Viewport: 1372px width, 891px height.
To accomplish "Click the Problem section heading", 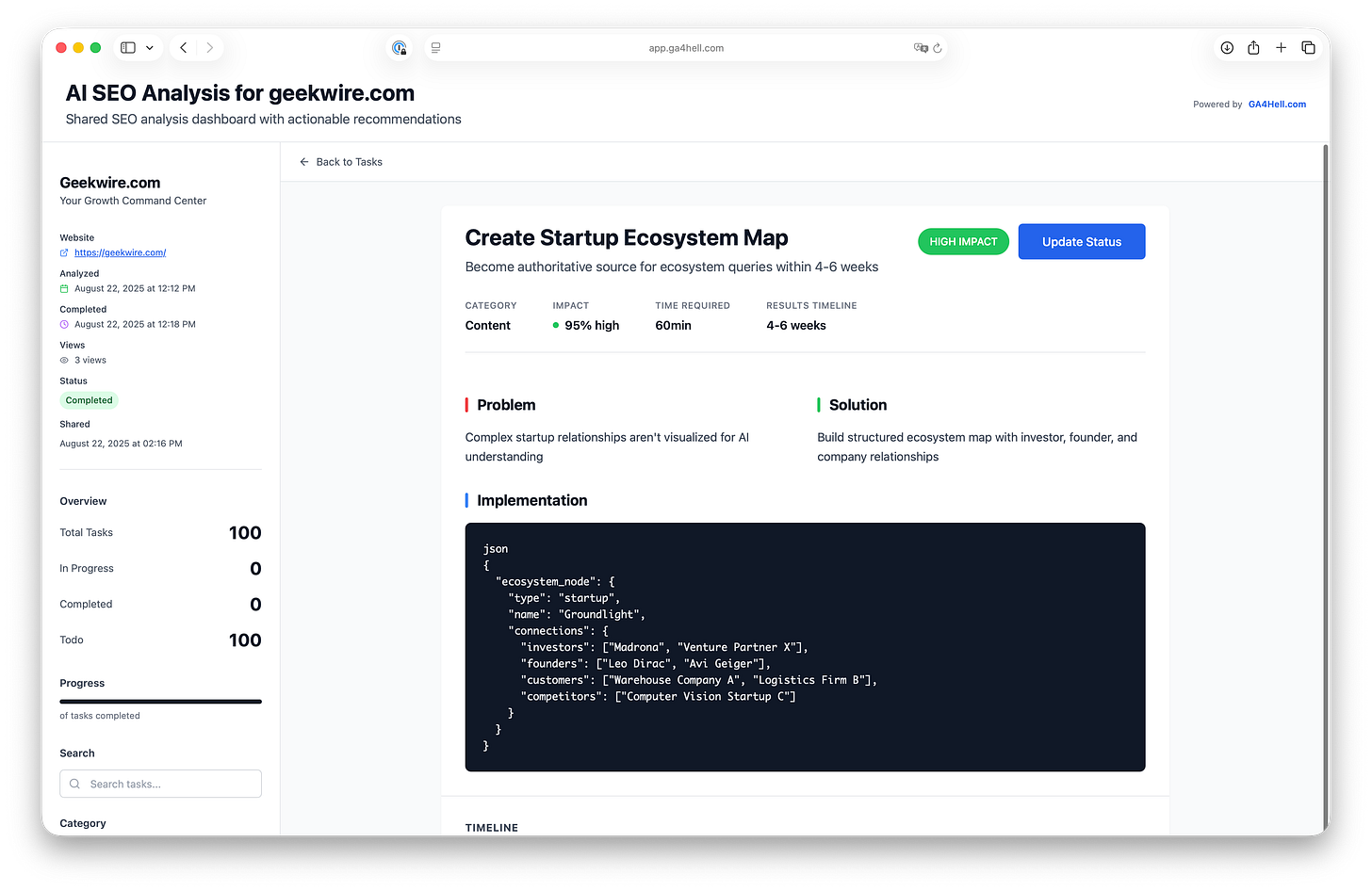I will coord(506,405).
